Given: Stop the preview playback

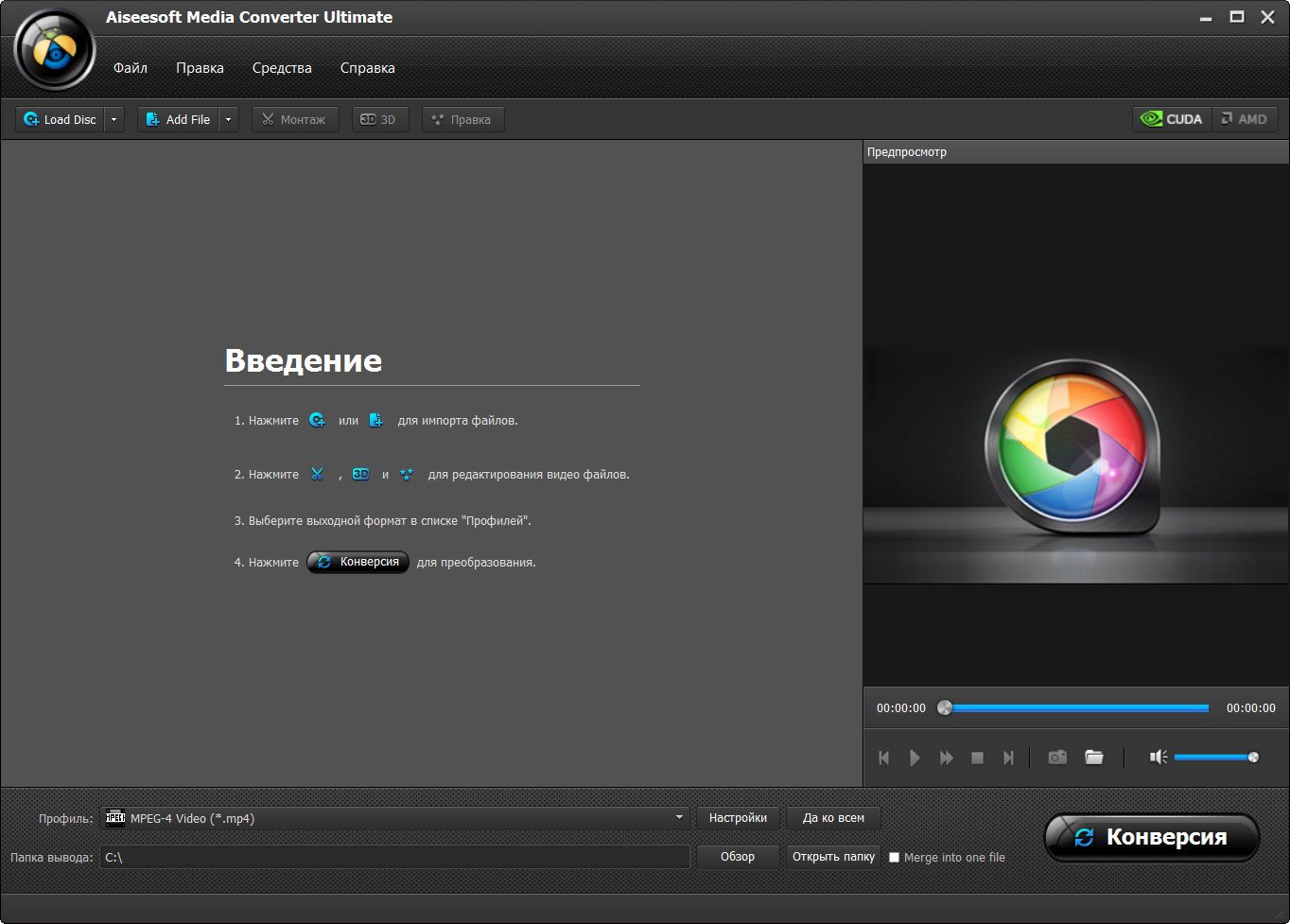Looking at the screenshot, I should click(978, 758).
